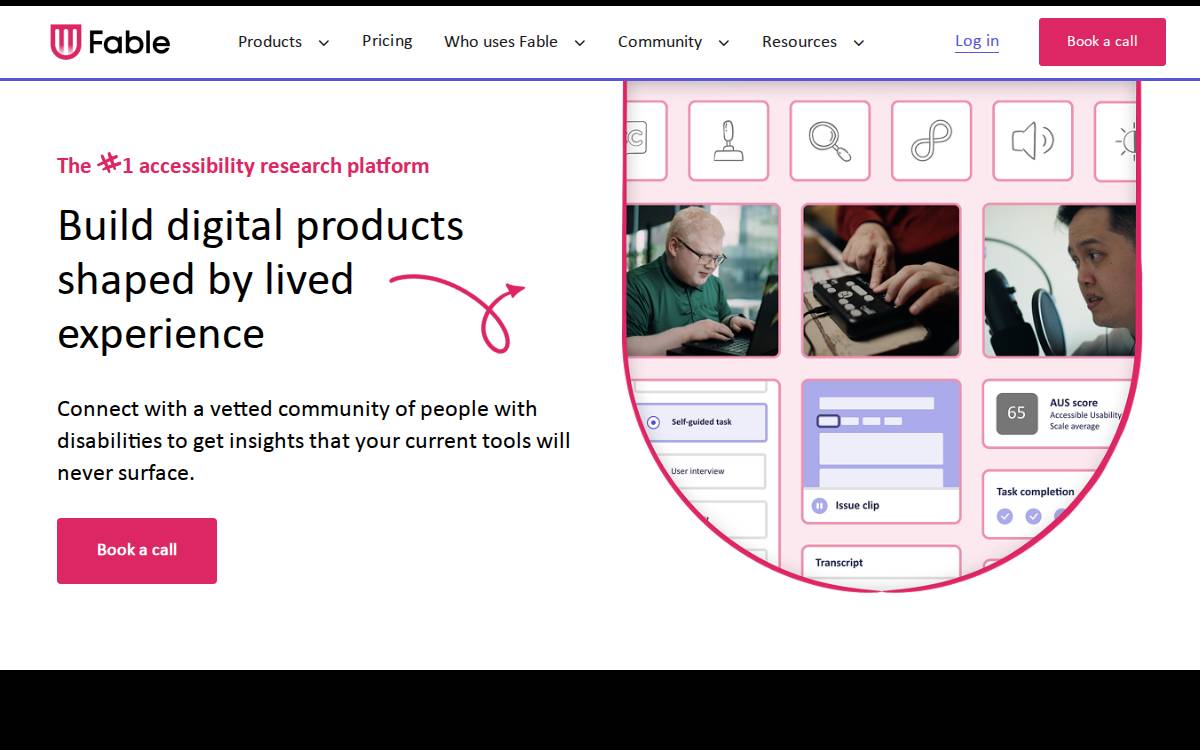
Task: Click the speaker volume icon tile
Action: (x=1033, y=141)
